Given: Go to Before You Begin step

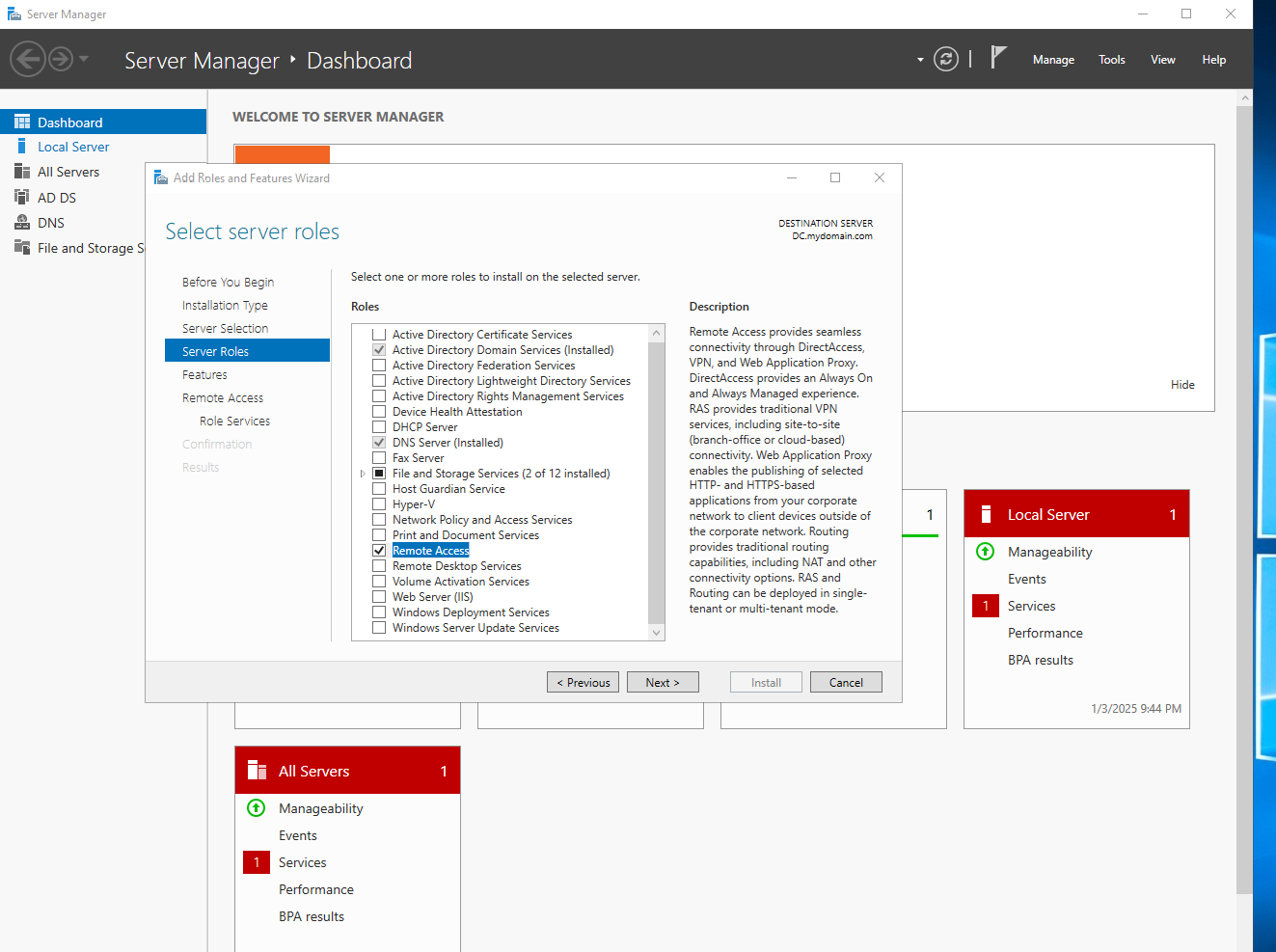Looking at the screenshot, I should 228,282.
